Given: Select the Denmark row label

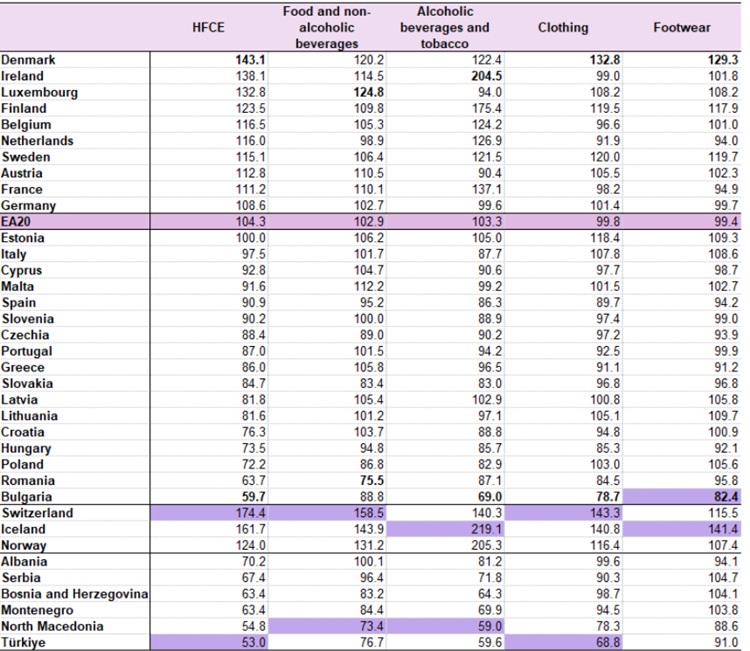Looking at the screenshot, I should click(x=29, y=60).
